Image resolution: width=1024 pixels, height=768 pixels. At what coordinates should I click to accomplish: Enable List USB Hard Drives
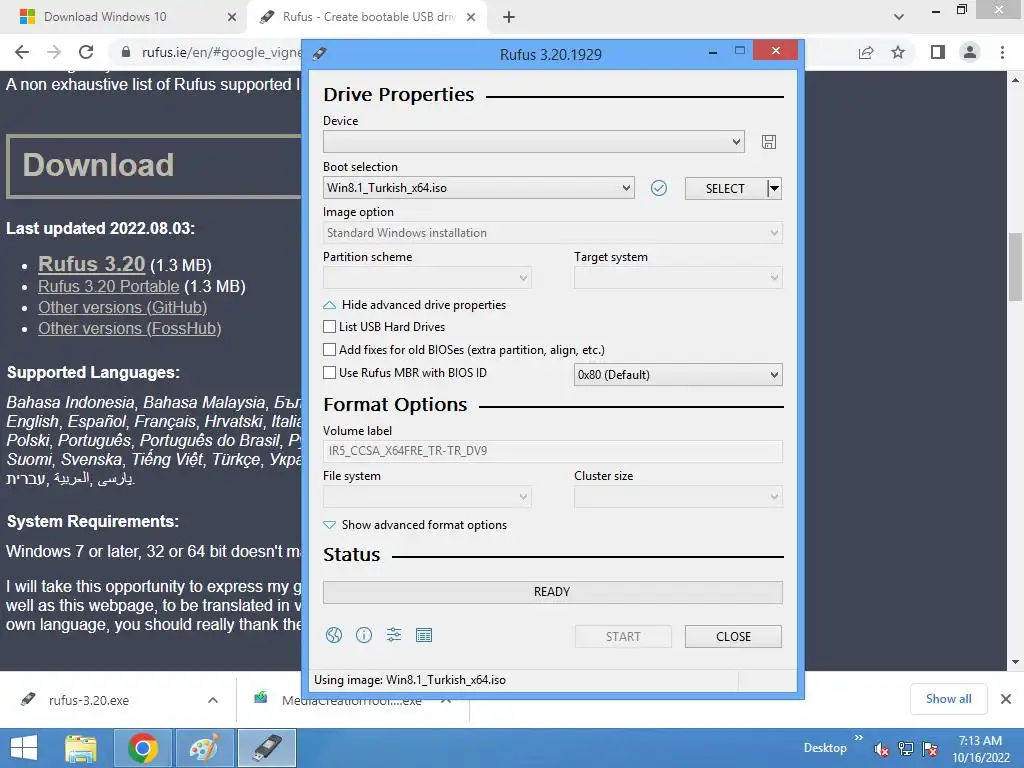click(x=330, y=327)
